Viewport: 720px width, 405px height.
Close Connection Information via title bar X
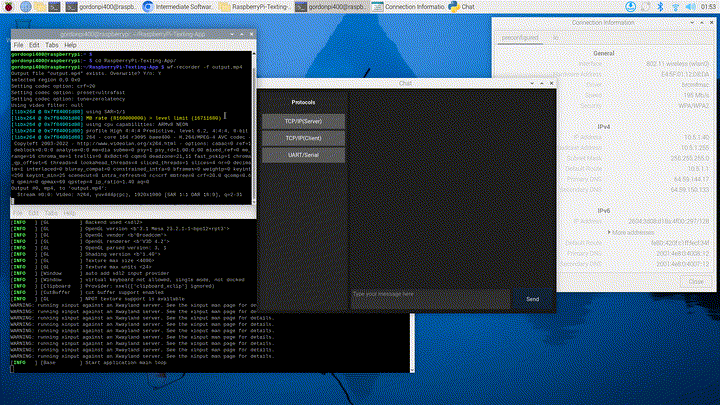[711, 22]
